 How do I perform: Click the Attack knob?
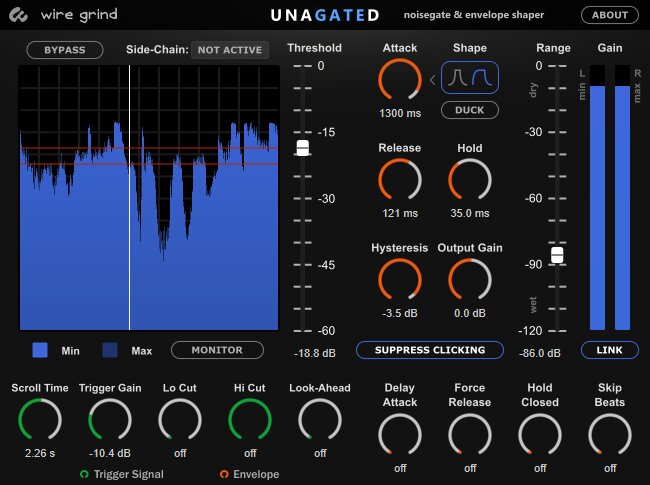400,80
